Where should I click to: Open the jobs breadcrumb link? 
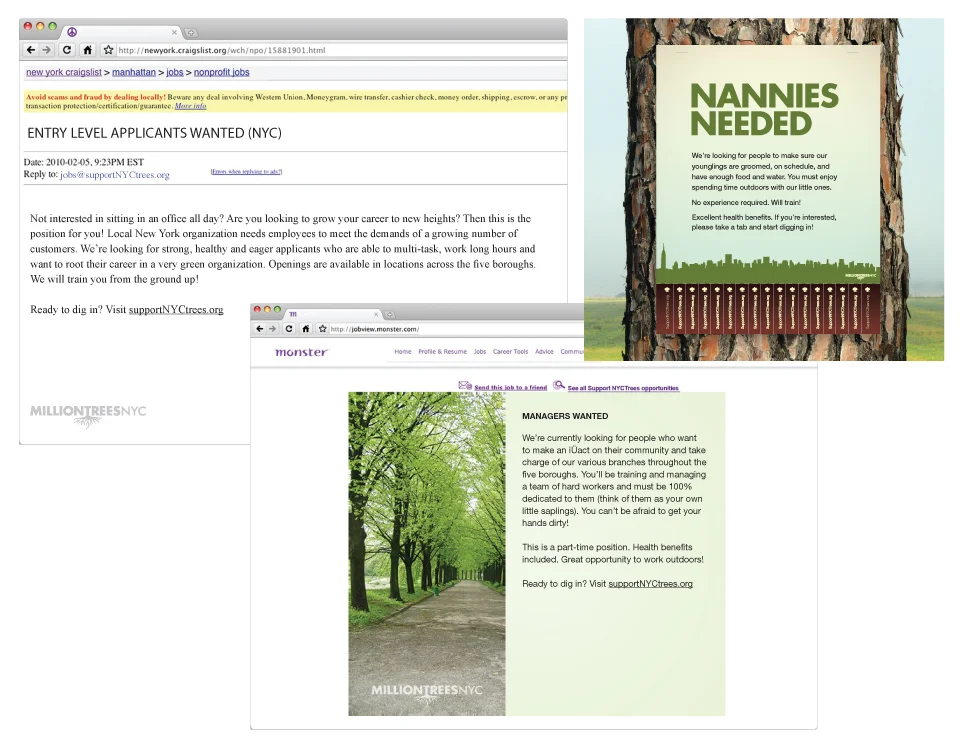pos(175,72)
